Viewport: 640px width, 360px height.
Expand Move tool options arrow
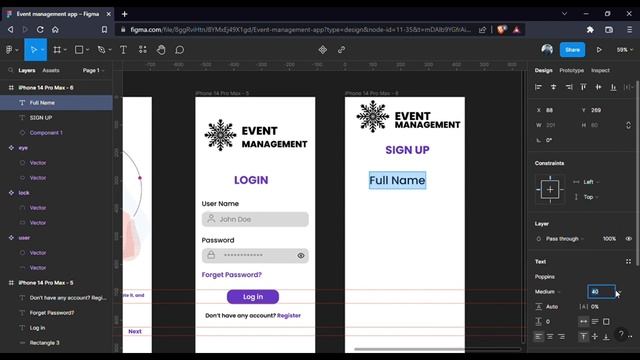click(x=42, y=50)
